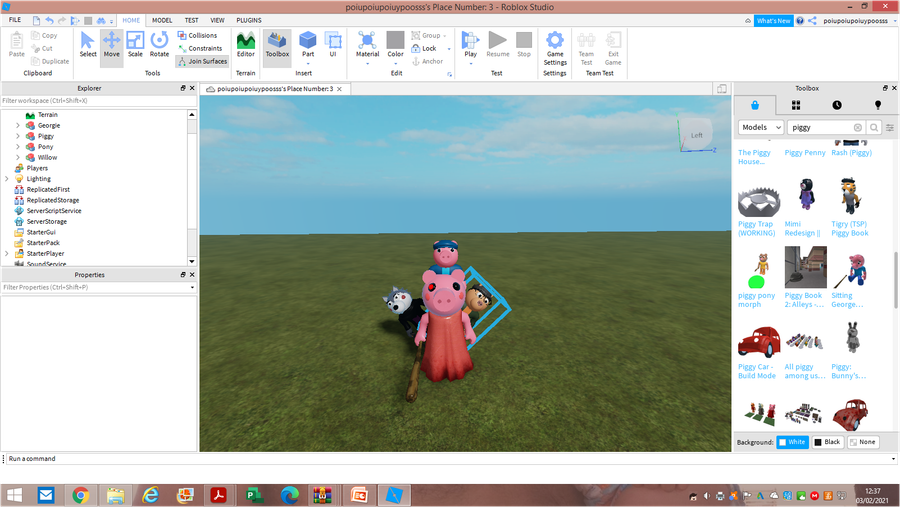
Task: Click the Resume test button
Action: point(498,45)
